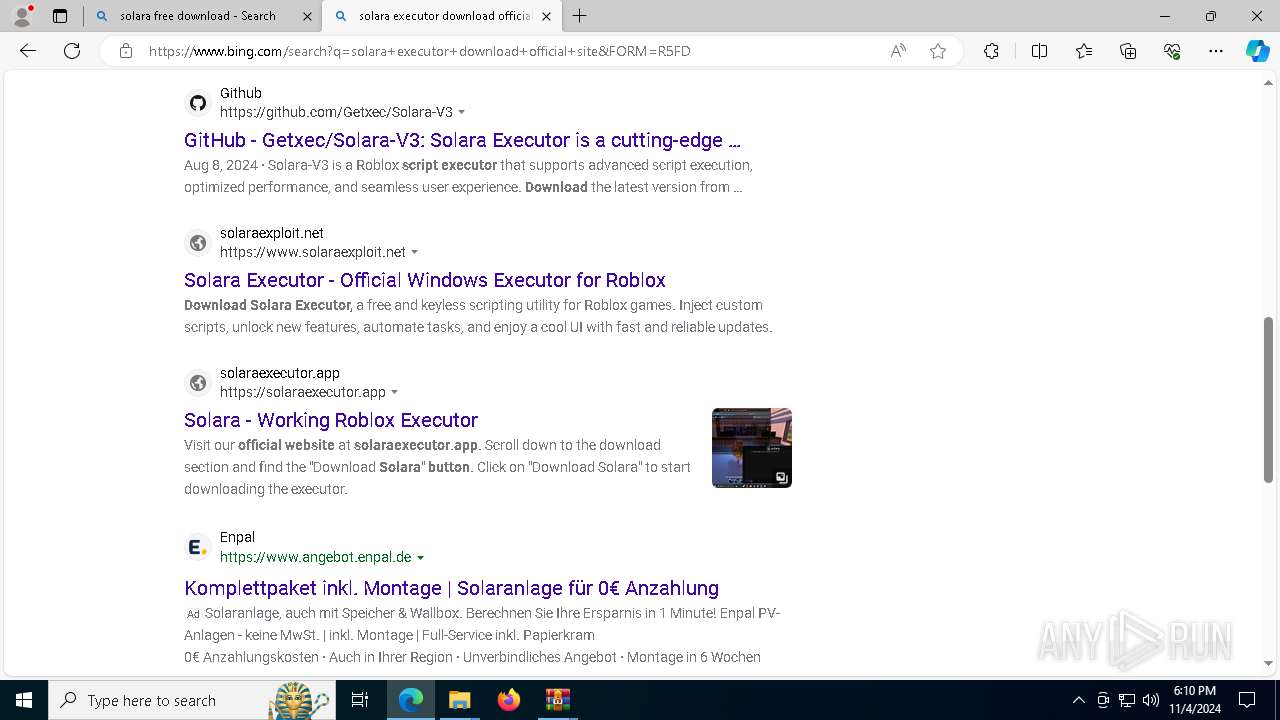Open 'Solara - Working Roblox Executor' link
This screenshot has height=720, width=1280.
331,420
